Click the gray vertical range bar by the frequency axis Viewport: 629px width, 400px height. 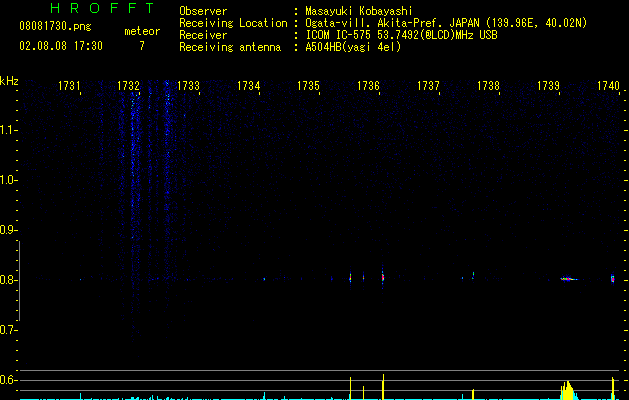coord(20,281)
